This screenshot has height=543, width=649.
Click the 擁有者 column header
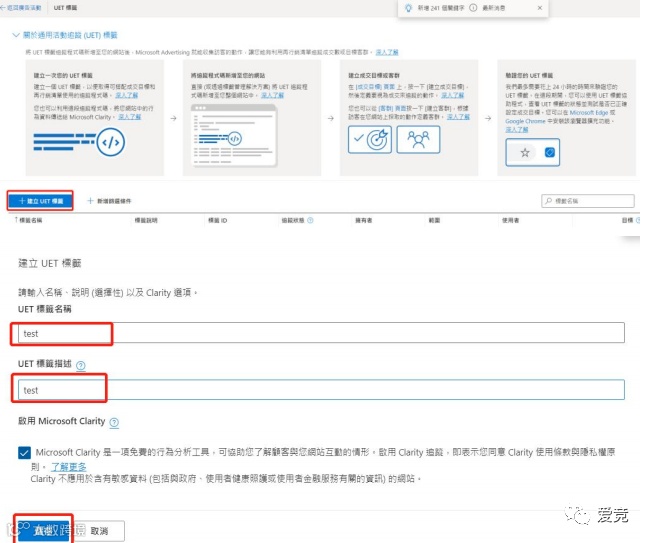click(x=364, y=220)
